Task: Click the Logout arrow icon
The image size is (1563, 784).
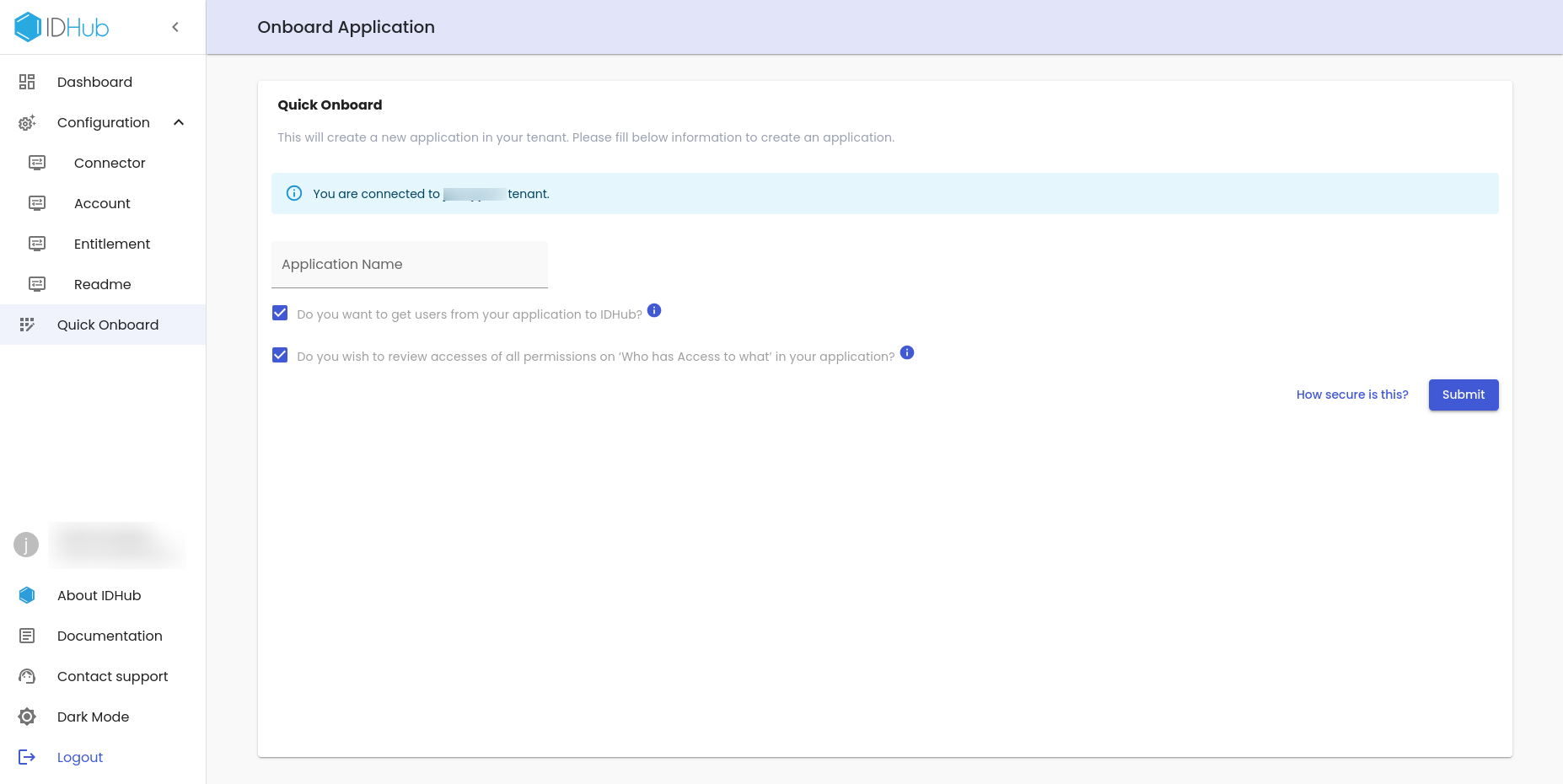Action: tap(27, 757)
